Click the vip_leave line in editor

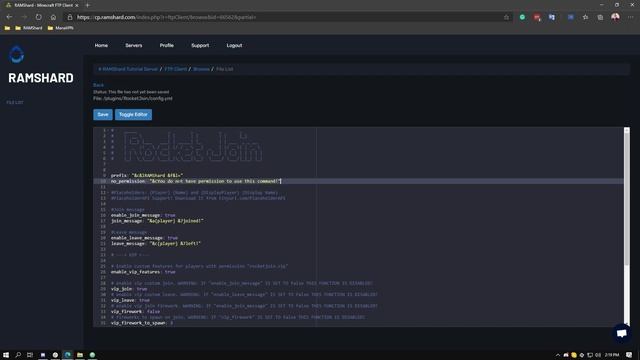coord(130,300)
